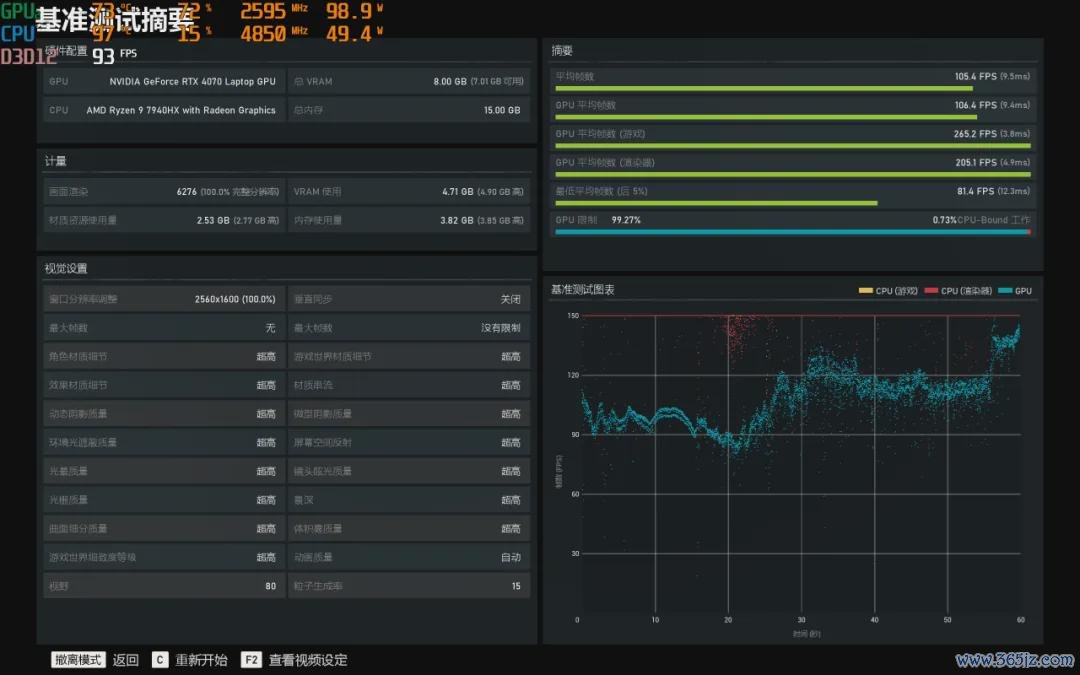Select the 视野 row with value 80
This screenshot has width=1080, height=675.
click(162, 586)
